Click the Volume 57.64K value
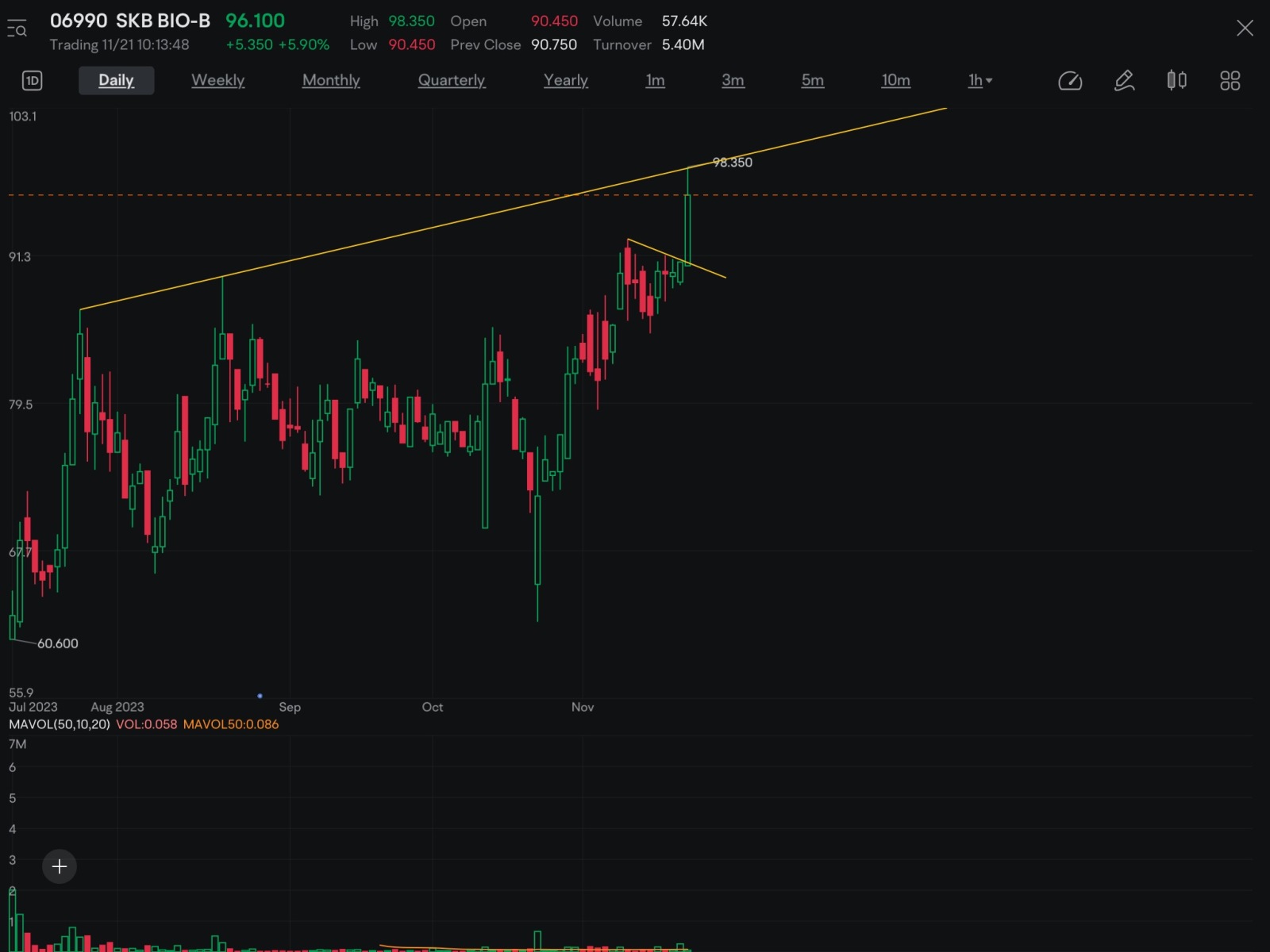 tap(684, 21)
